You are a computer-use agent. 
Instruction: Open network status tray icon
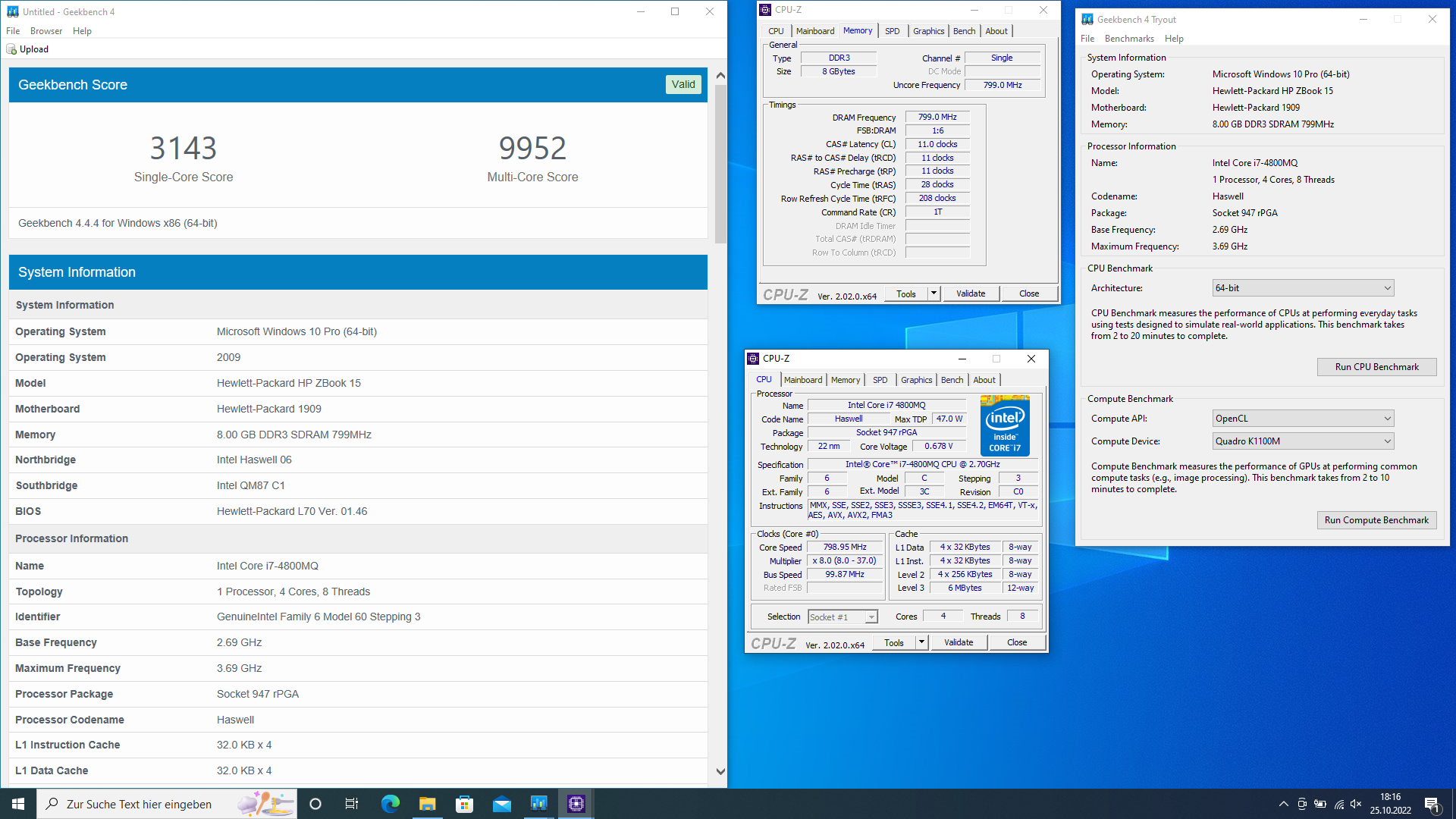click(x=1339, y=804)
